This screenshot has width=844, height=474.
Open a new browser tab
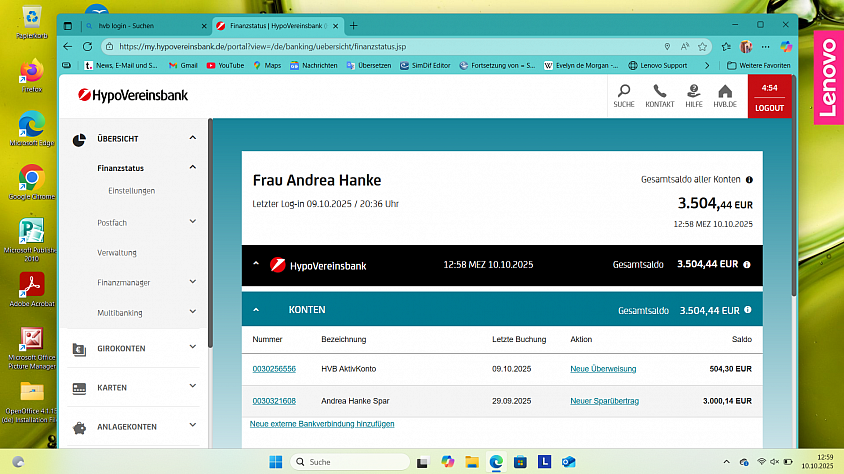(x=354, y=25)
